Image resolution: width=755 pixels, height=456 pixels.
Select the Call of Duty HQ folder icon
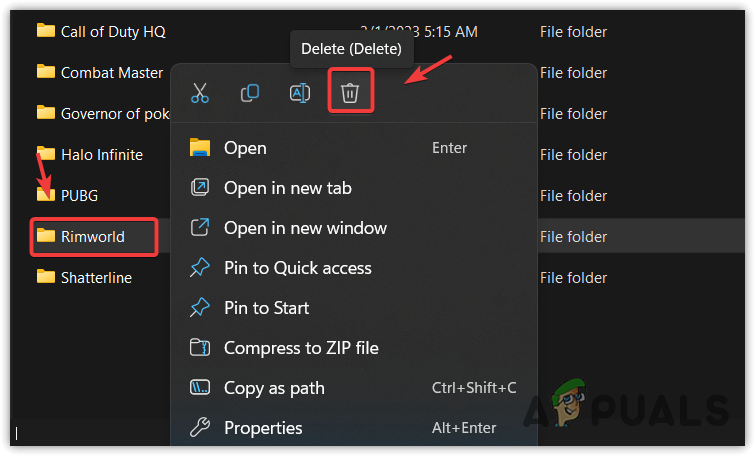coord(46,31)
